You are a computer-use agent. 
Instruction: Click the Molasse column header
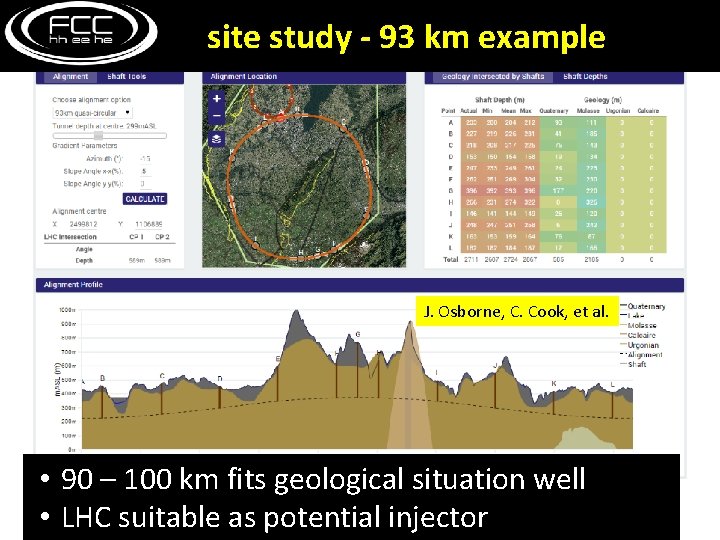pyautogui.click(x=588, y=111)
